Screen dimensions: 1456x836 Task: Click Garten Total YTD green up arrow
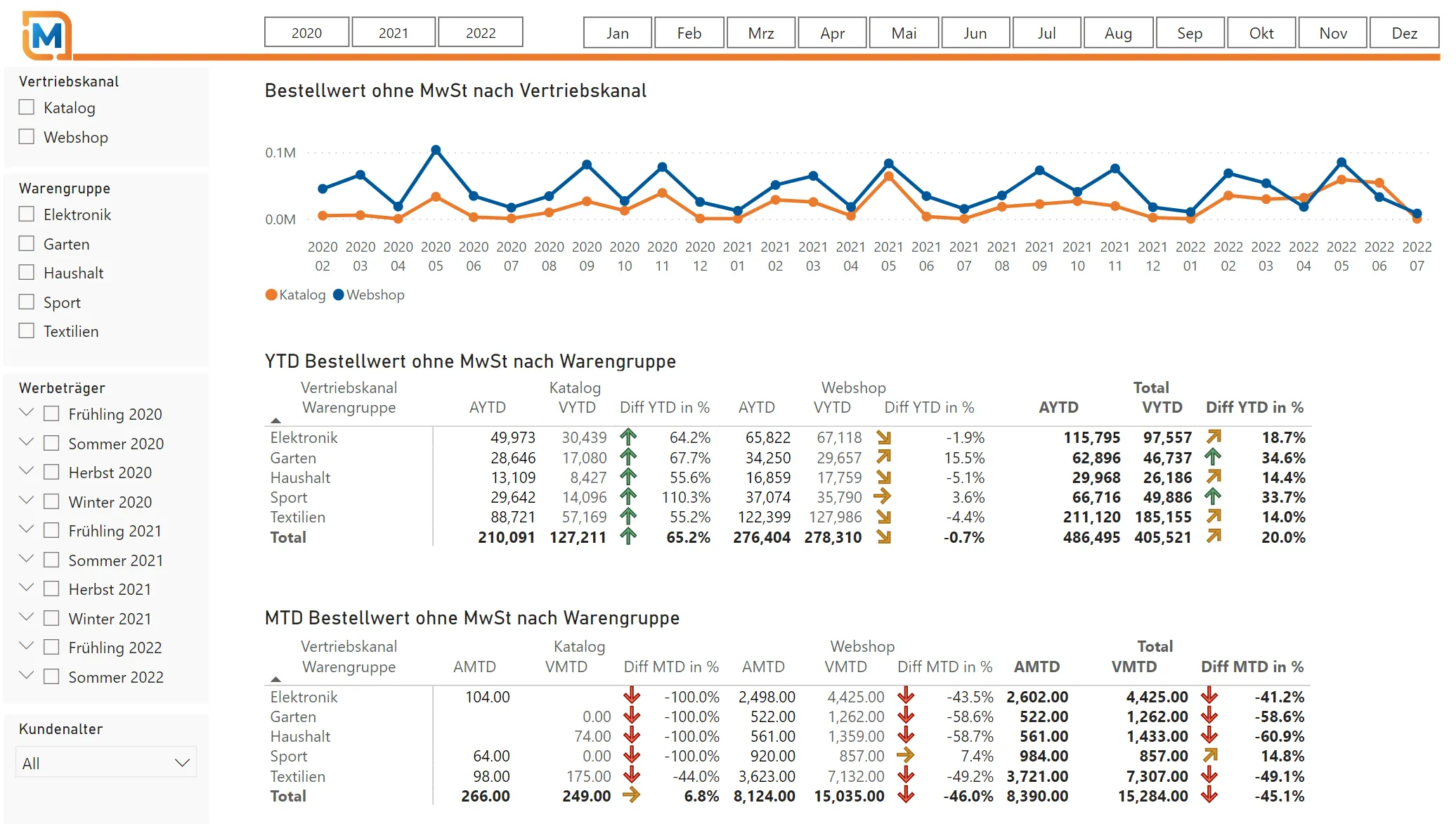pyautogui.click(x=1213, y=457)
